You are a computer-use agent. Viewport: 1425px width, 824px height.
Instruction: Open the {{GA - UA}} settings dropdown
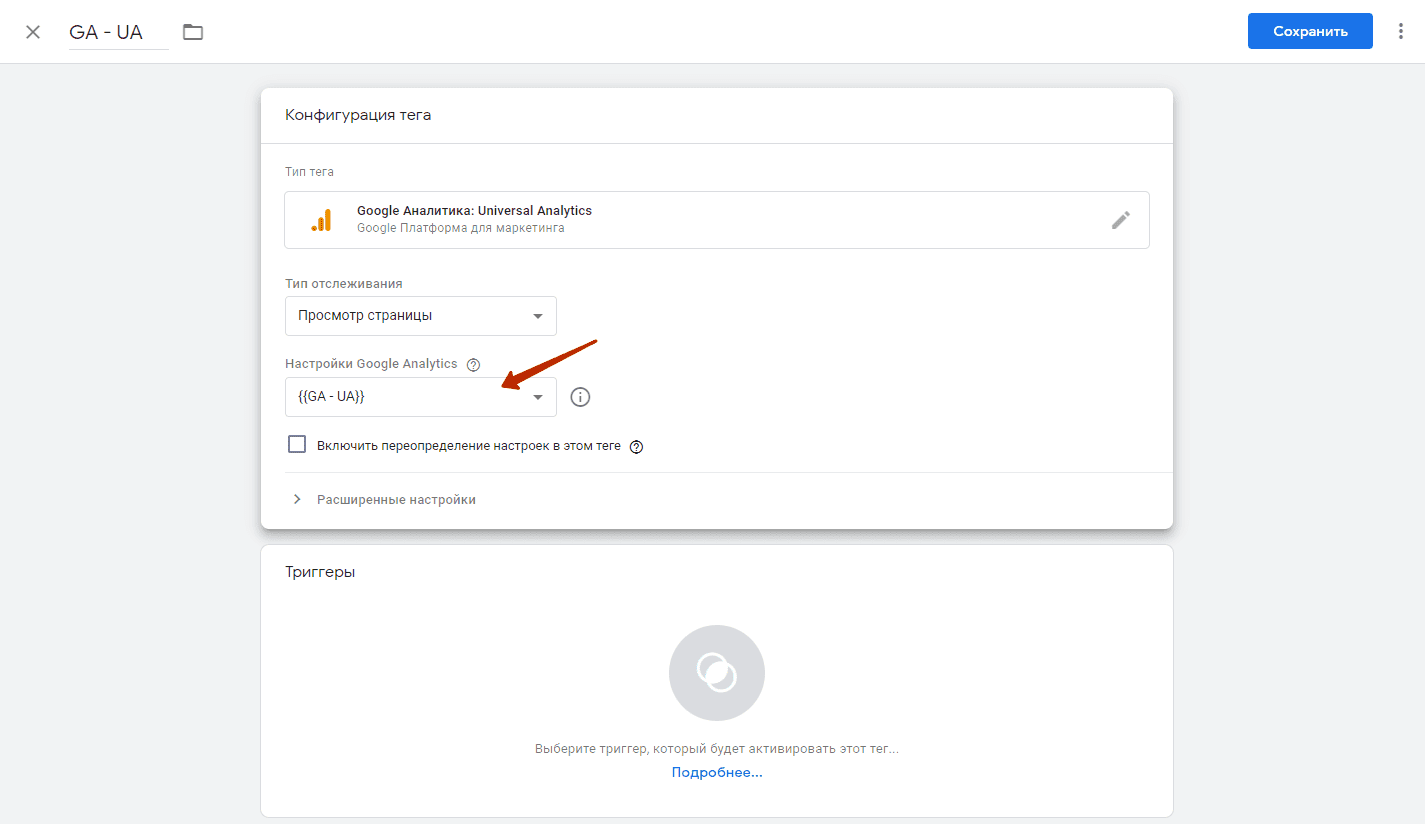[421, 397]
